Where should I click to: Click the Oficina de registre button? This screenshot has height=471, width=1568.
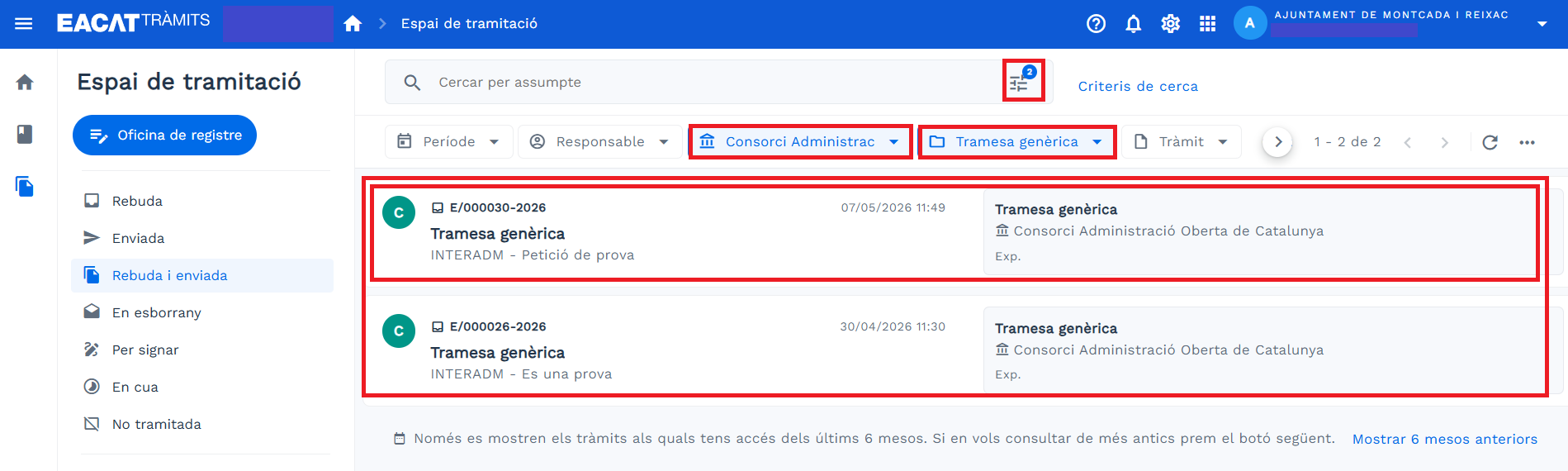click(x=164, y=135)
